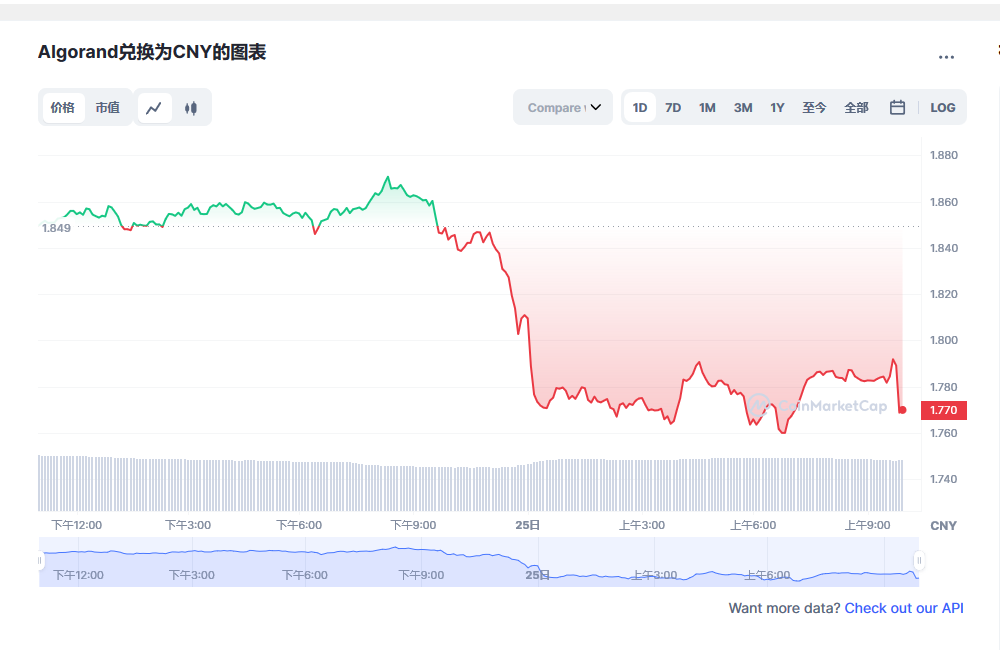Click the 1.860 price axis label

944,202
